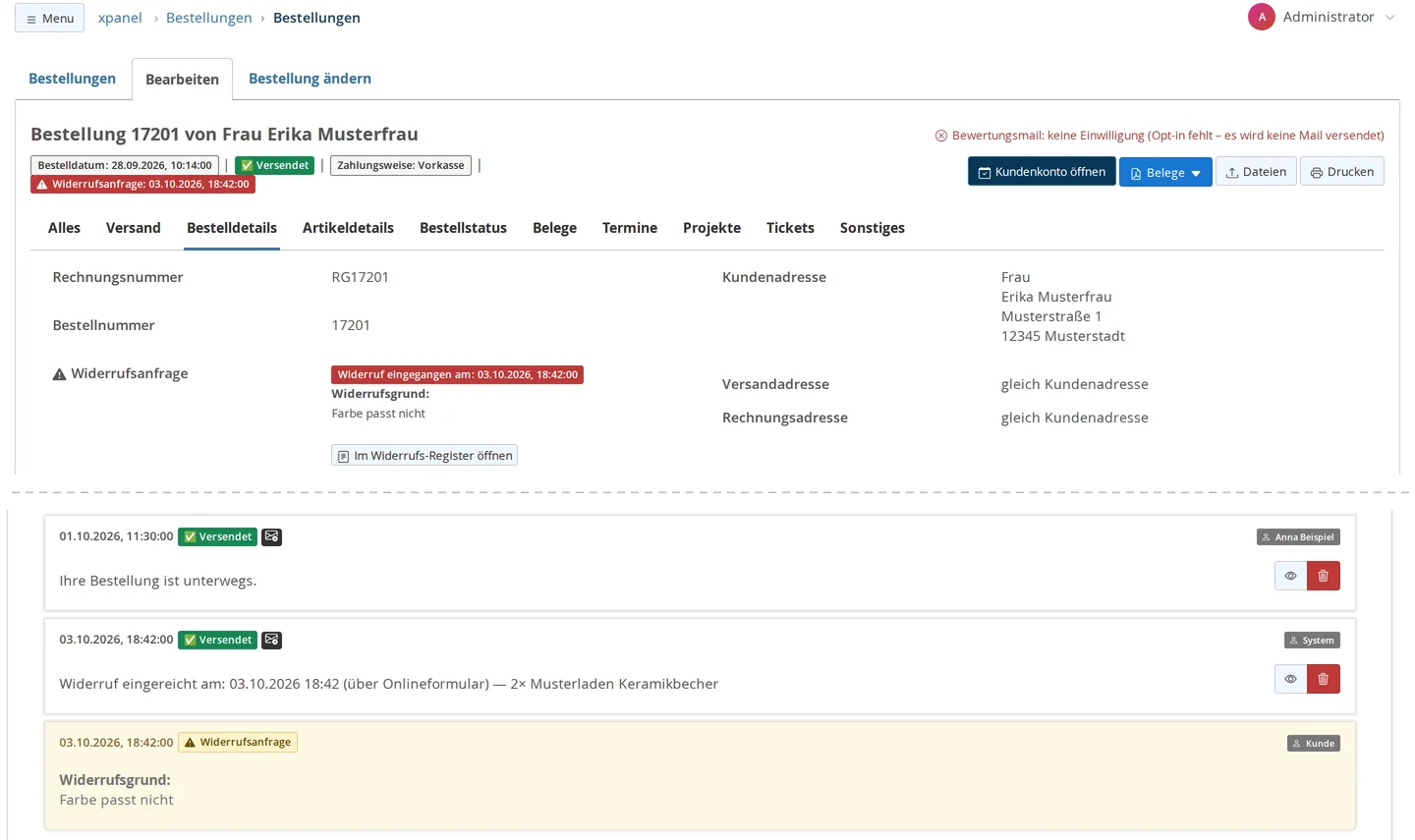
Task: Click the Zahlungsweise: Vorkasse badge
Action: 401,165
